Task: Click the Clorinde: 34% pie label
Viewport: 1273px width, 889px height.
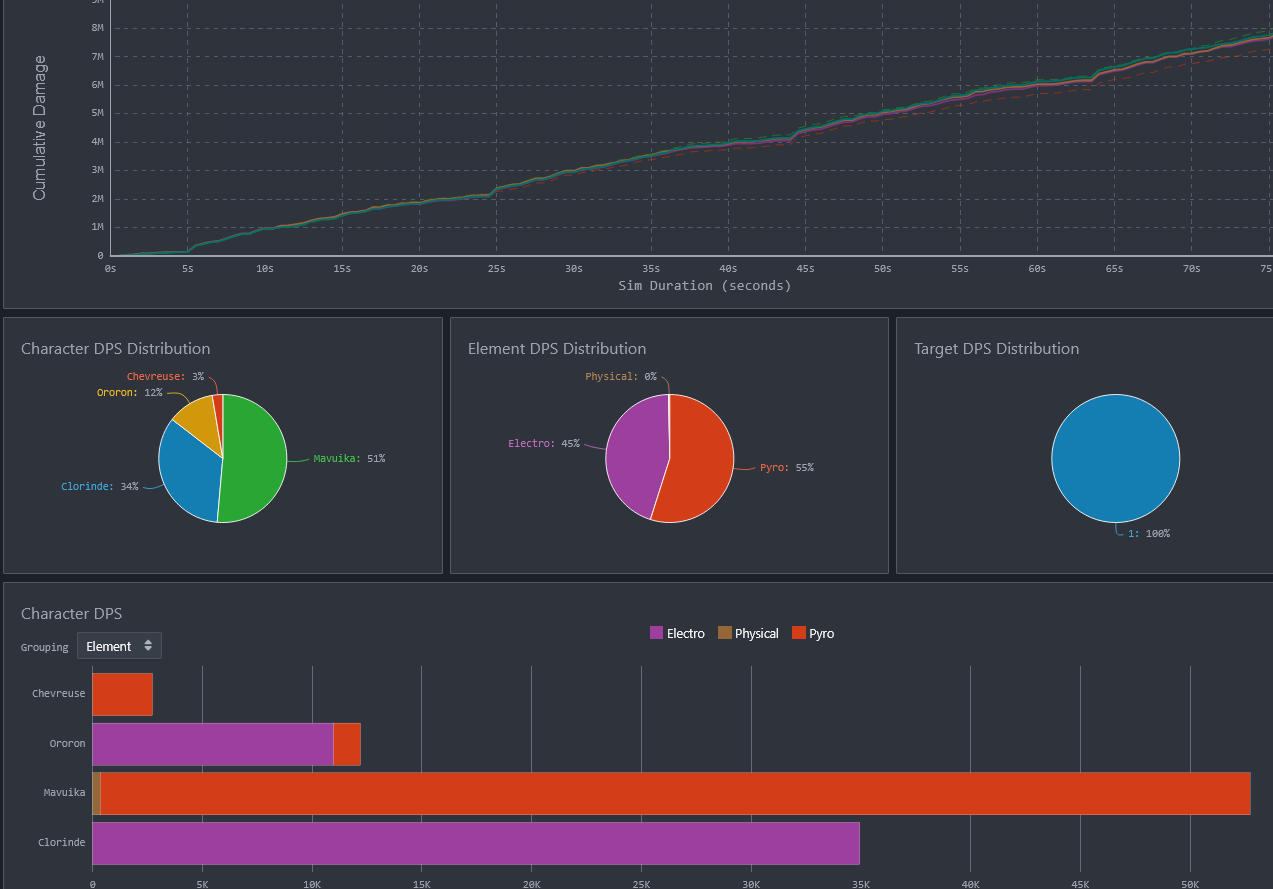Action: coord(100,487)
